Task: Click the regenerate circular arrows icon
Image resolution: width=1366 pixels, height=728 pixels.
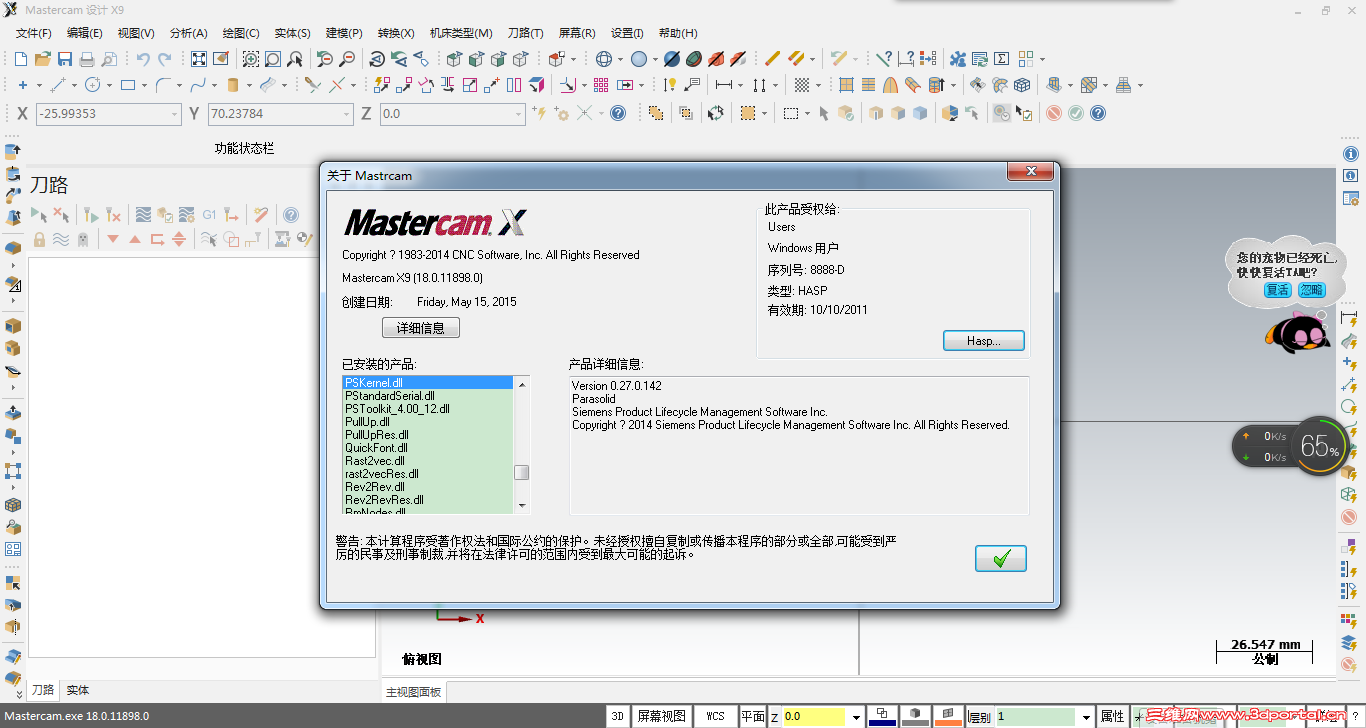Action: 715,113
